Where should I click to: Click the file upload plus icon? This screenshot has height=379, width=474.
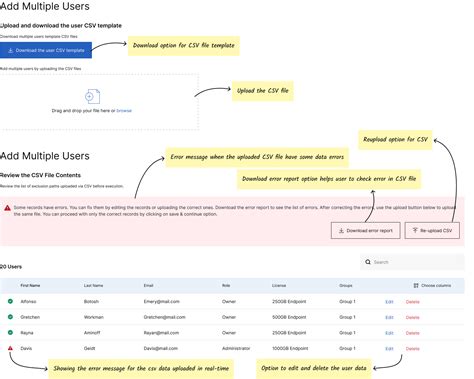pos(92,96)
